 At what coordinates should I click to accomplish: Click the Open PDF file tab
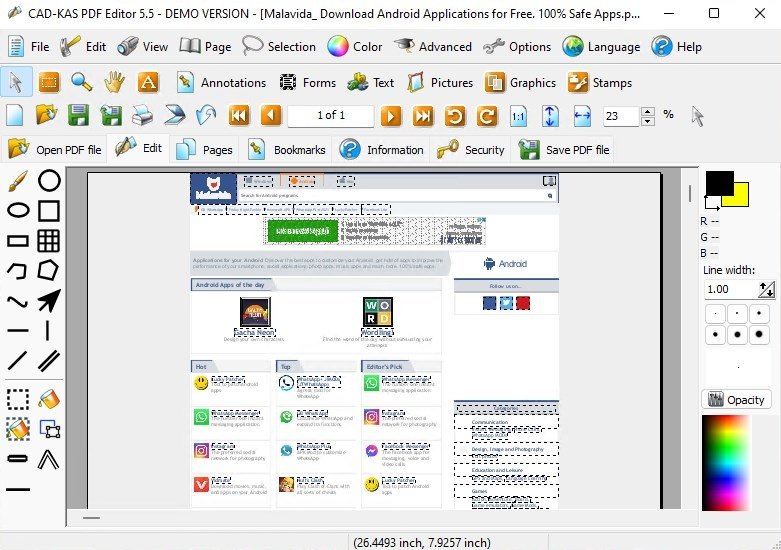(54, 149)
